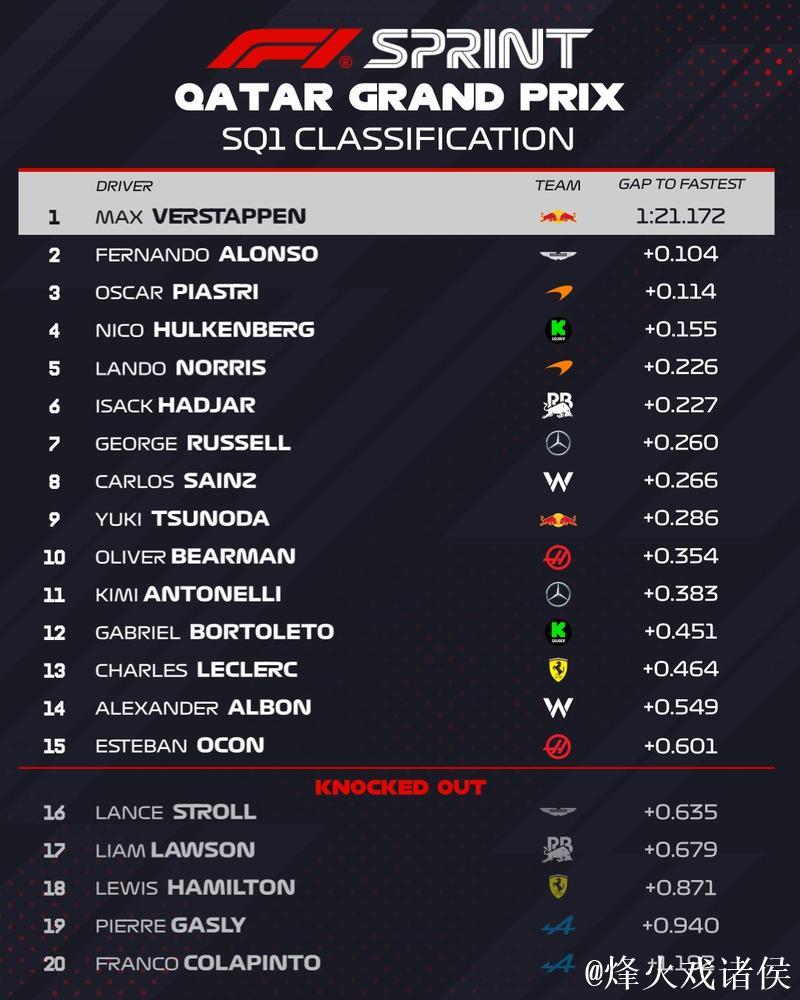The width and height of the screenshot is (800, 1000).
Task: Click Williams logo beside Carlos Sainz
Action: (558, 481)
